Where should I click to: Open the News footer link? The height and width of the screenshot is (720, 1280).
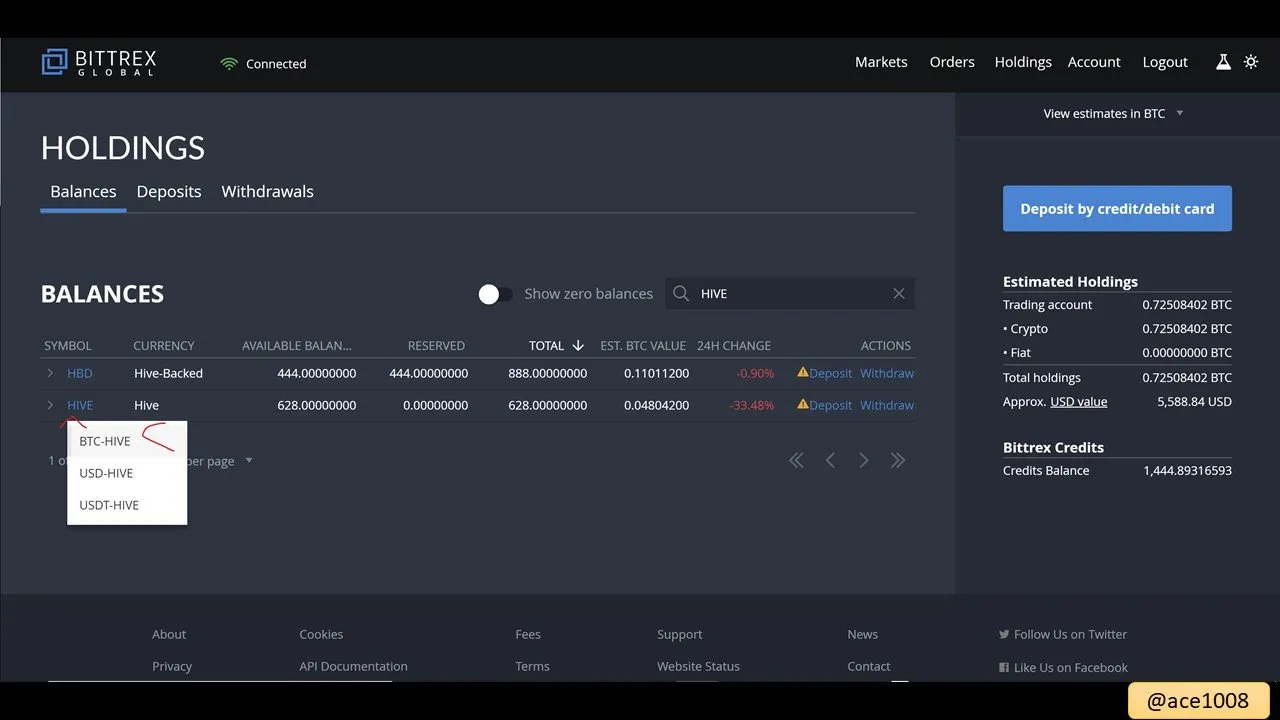pyautogui.click(x=863, y=634)
